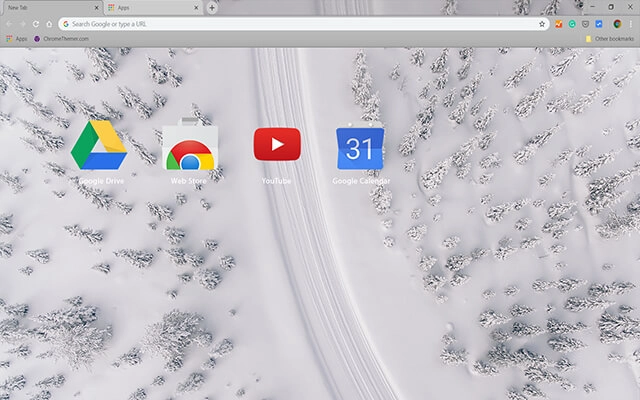The height and width of the screenshot is (400, 640).
Task: Switch to the Apps tab
Action: pyautogui.click(x=154, y=8)
